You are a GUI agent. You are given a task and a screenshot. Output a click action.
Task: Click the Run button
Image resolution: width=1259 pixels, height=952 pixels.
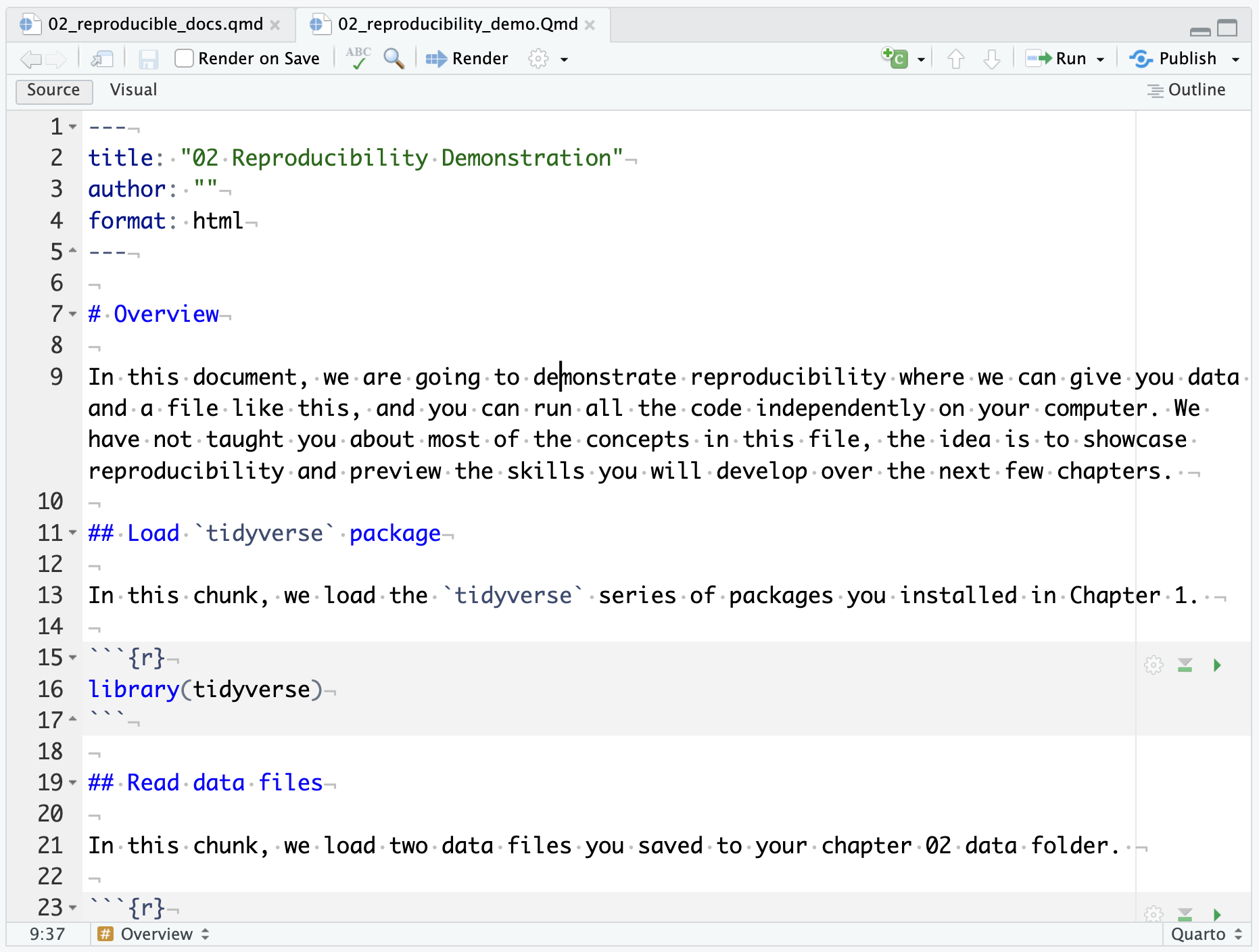pos(1056,59)
